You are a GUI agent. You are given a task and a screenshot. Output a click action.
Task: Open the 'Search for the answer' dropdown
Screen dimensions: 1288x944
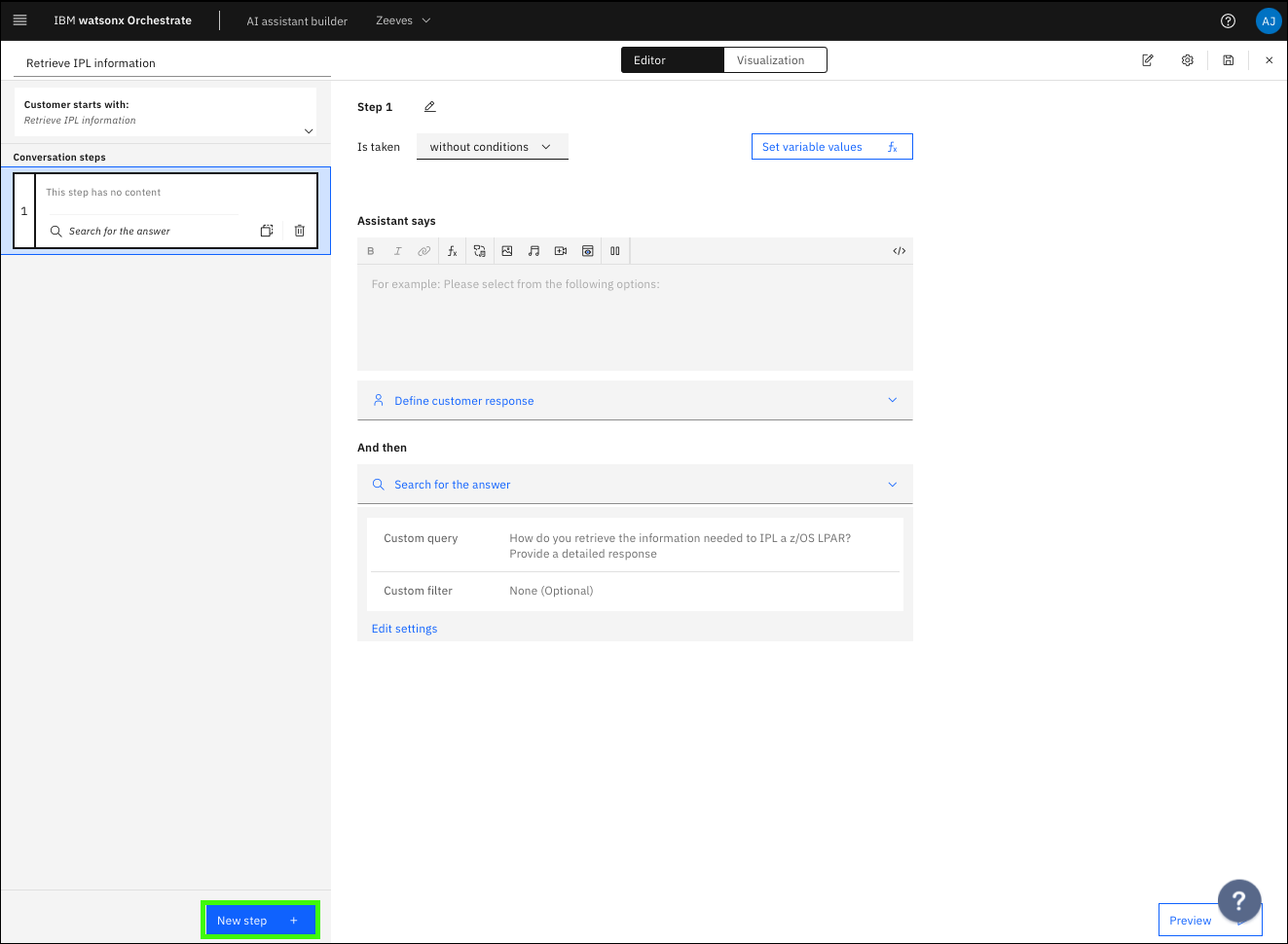pos(635,485)
